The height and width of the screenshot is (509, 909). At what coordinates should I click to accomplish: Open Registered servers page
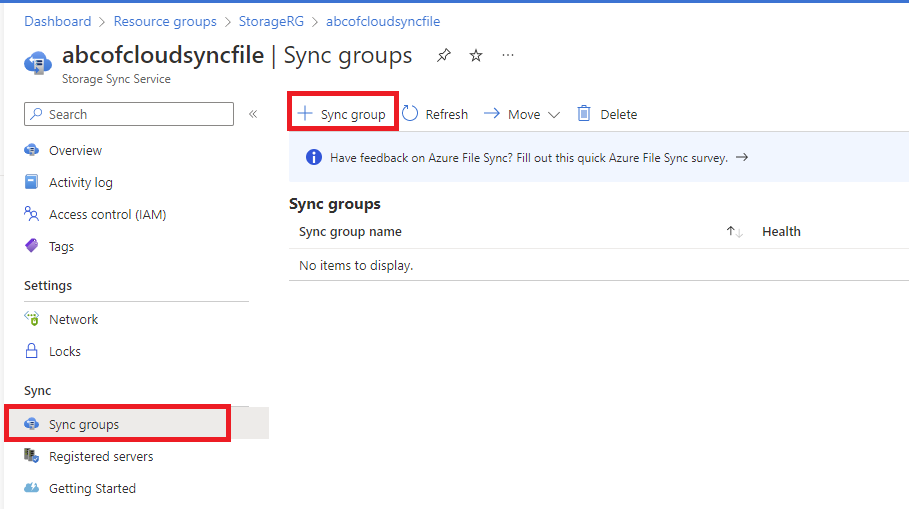pos(101,456)
